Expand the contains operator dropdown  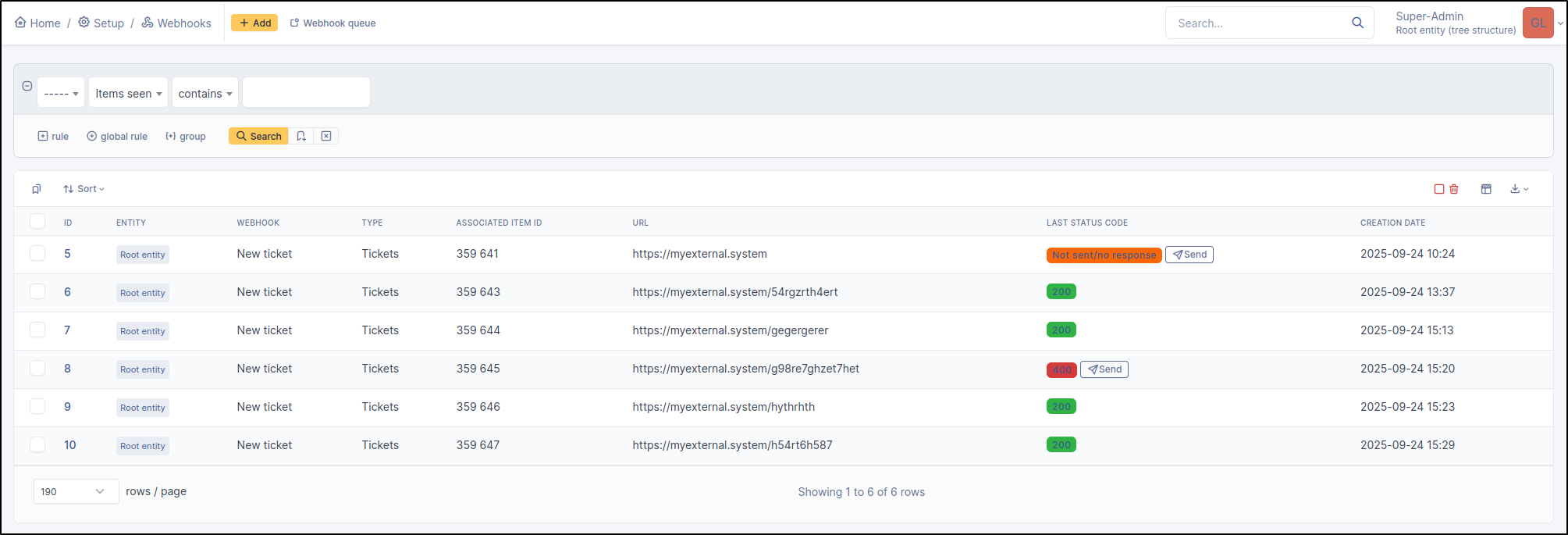(x=204, y=94)
